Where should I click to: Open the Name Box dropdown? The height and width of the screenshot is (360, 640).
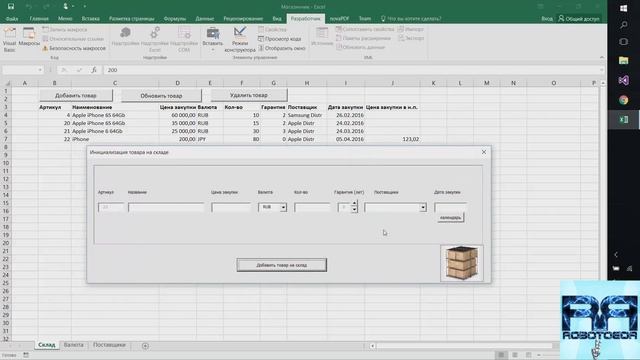click(x=40, y=70)
